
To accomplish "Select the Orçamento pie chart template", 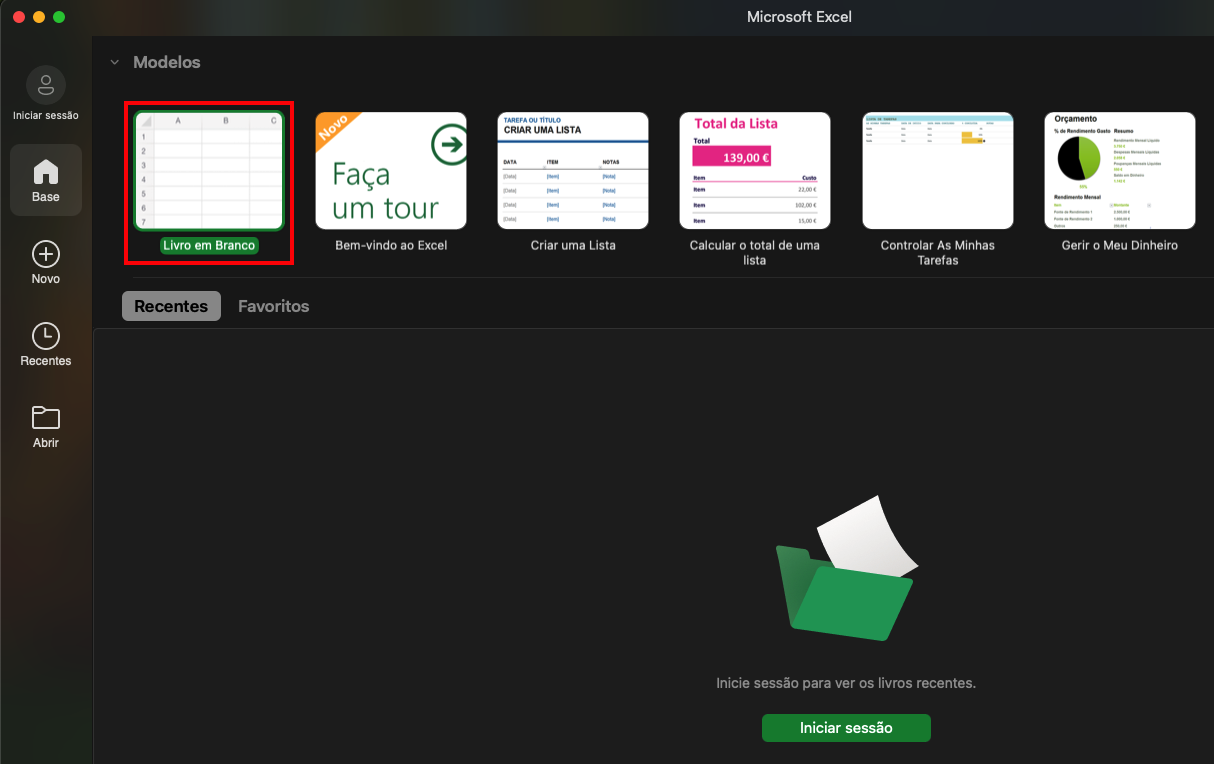I will [1119, 170].
